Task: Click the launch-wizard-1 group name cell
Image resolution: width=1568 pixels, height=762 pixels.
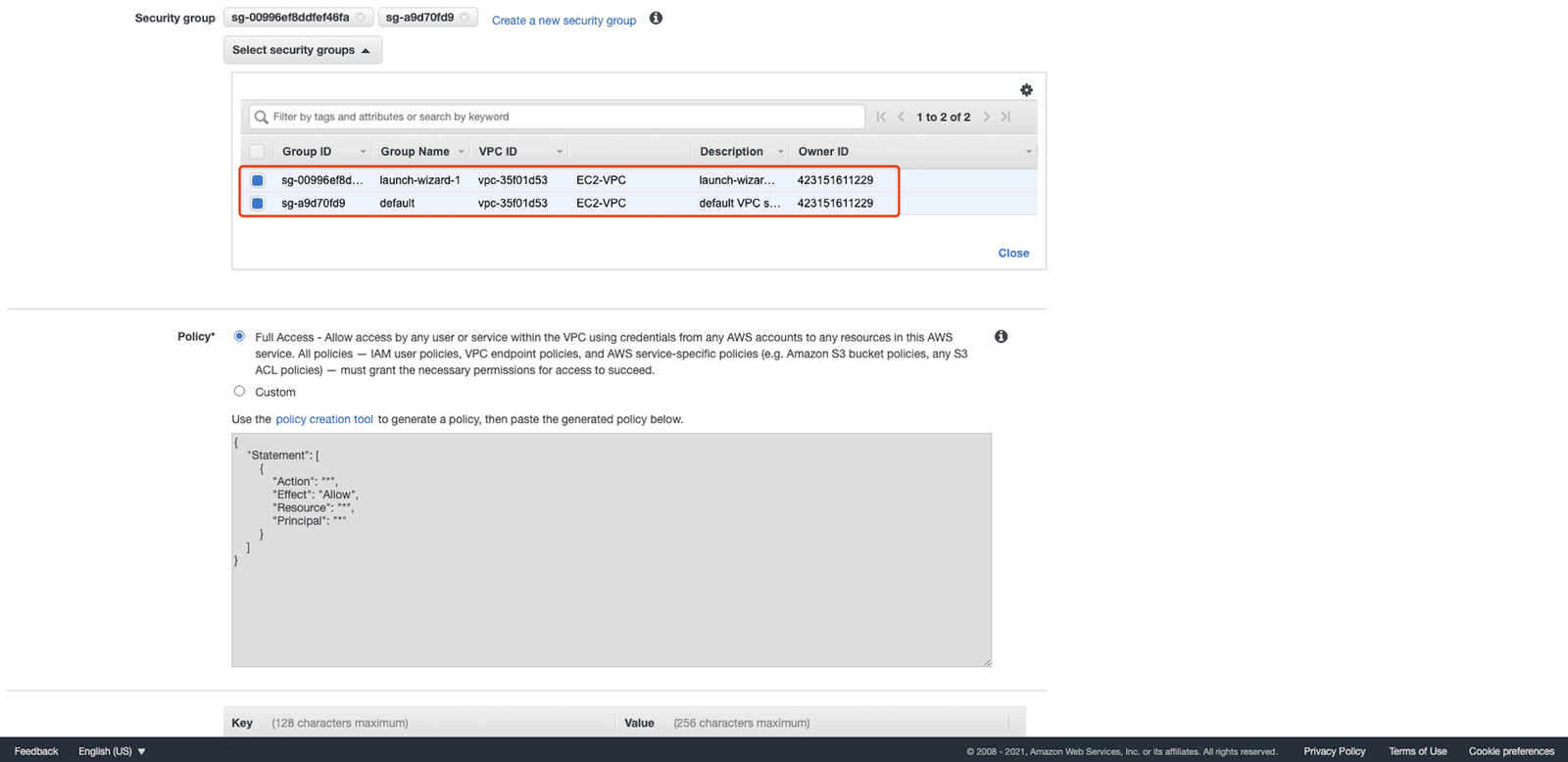Action: (419, 180)
